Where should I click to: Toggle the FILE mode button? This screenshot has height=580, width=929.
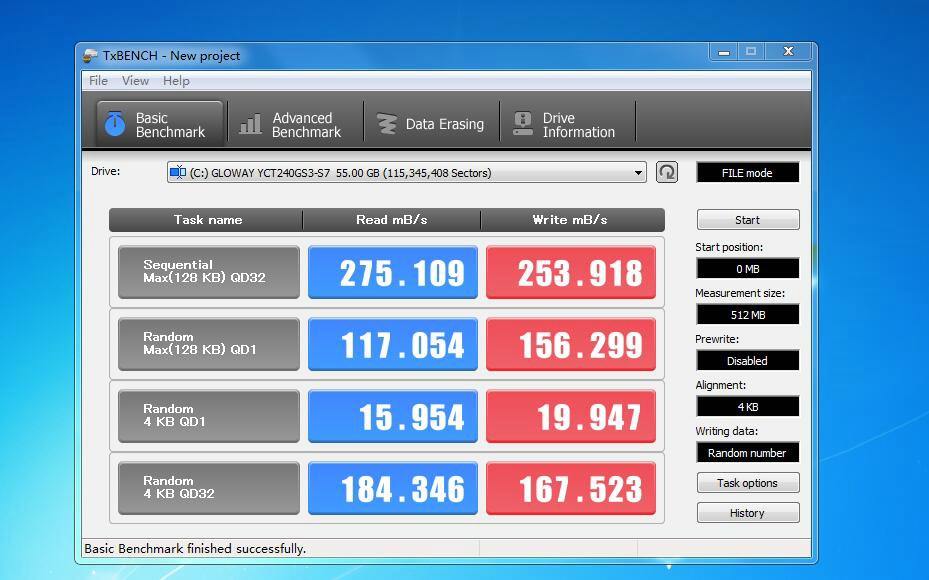(x=747, y=172)
